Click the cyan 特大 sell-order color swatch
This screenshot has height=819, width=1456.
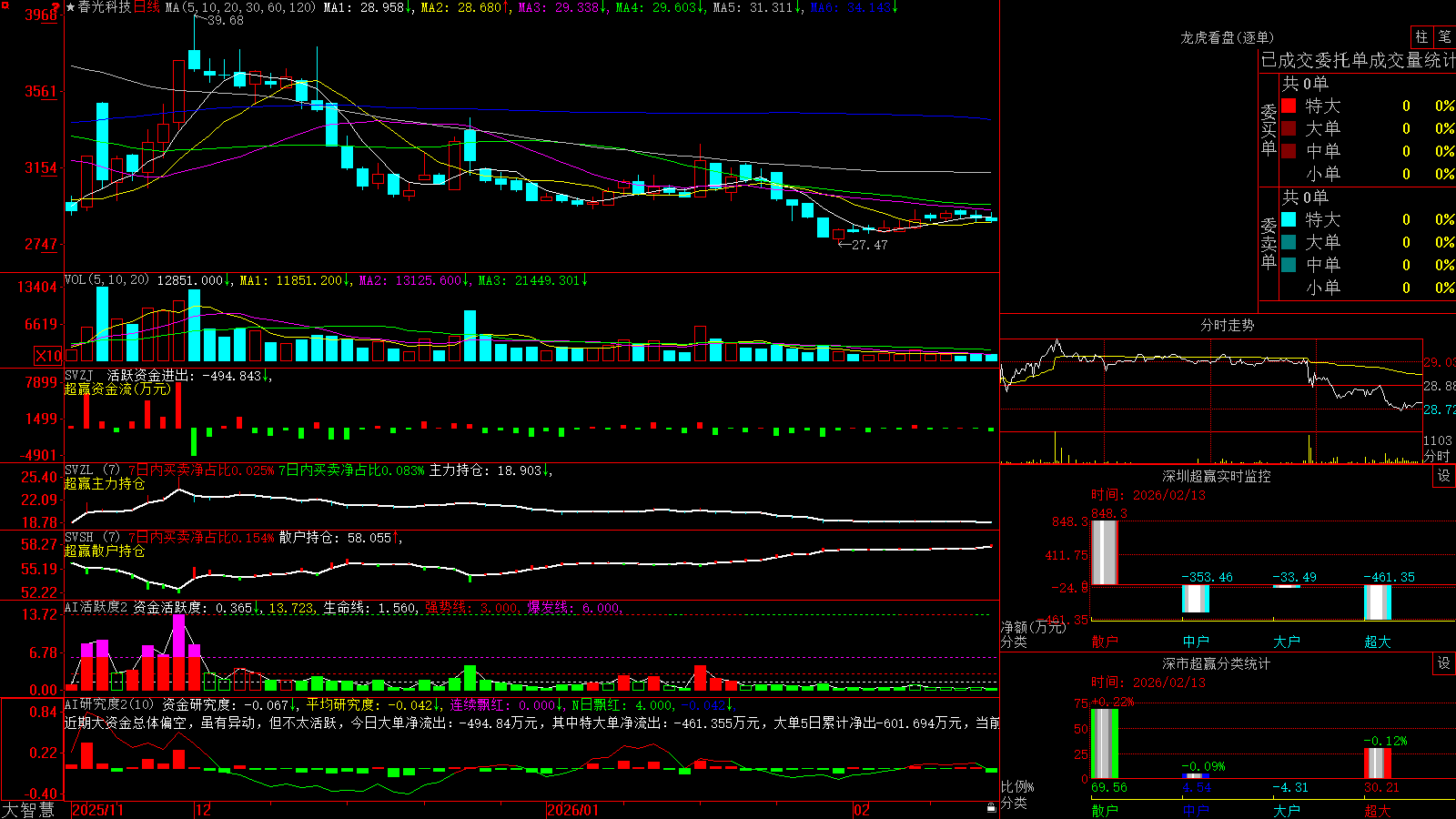(x=1289, y=219)
